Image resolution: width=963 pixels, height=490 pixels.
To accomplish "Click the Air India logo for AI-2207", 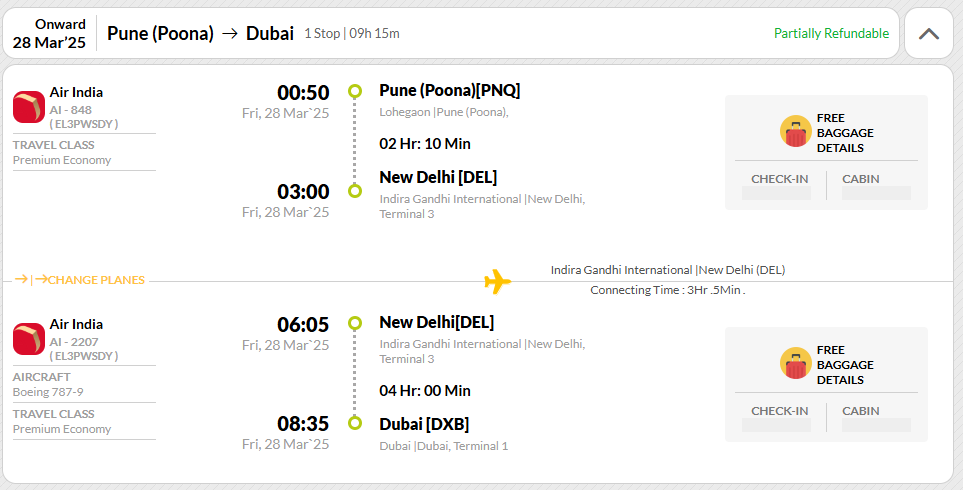I will click(x=29, y=339).
